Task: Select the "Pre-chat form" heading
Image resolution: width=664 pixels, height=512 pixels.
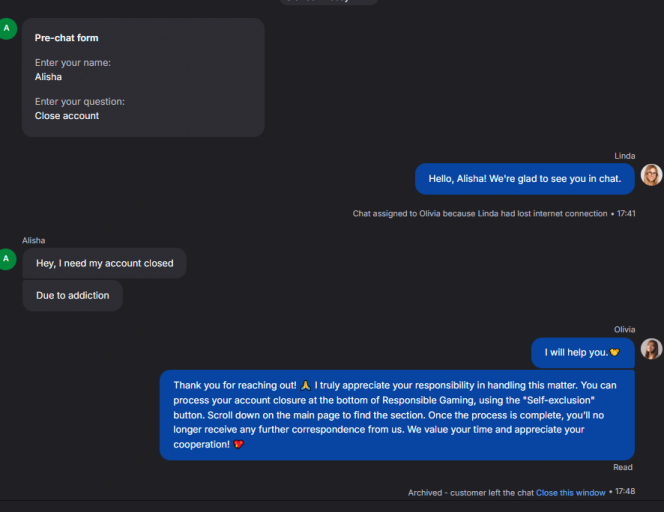Action: click(66, 38)
